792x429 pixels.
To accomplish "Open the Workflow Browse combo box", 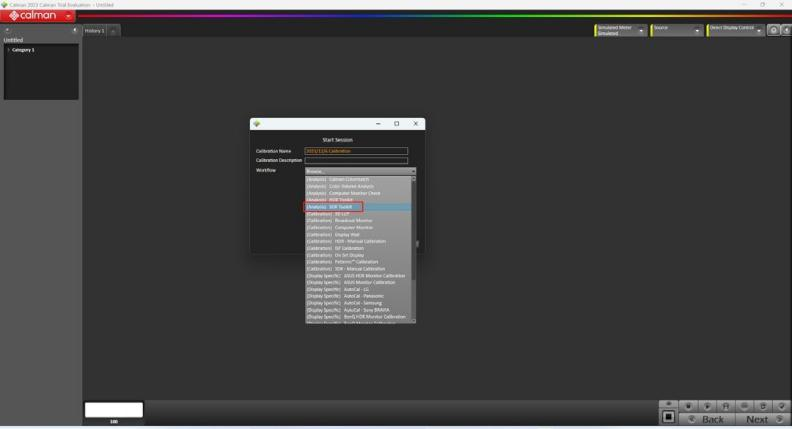I will point(360,171).
